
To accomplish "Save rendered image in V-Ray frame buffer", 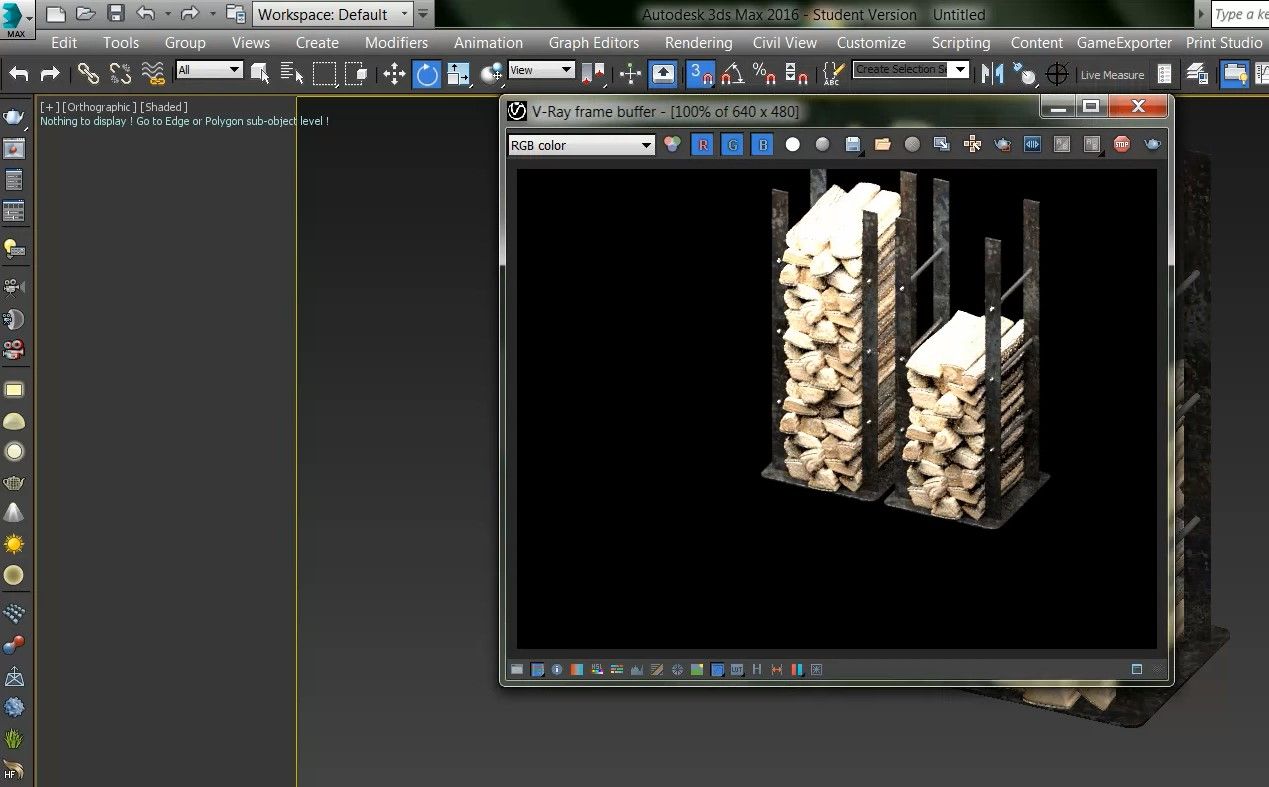I will pos(852,145).
